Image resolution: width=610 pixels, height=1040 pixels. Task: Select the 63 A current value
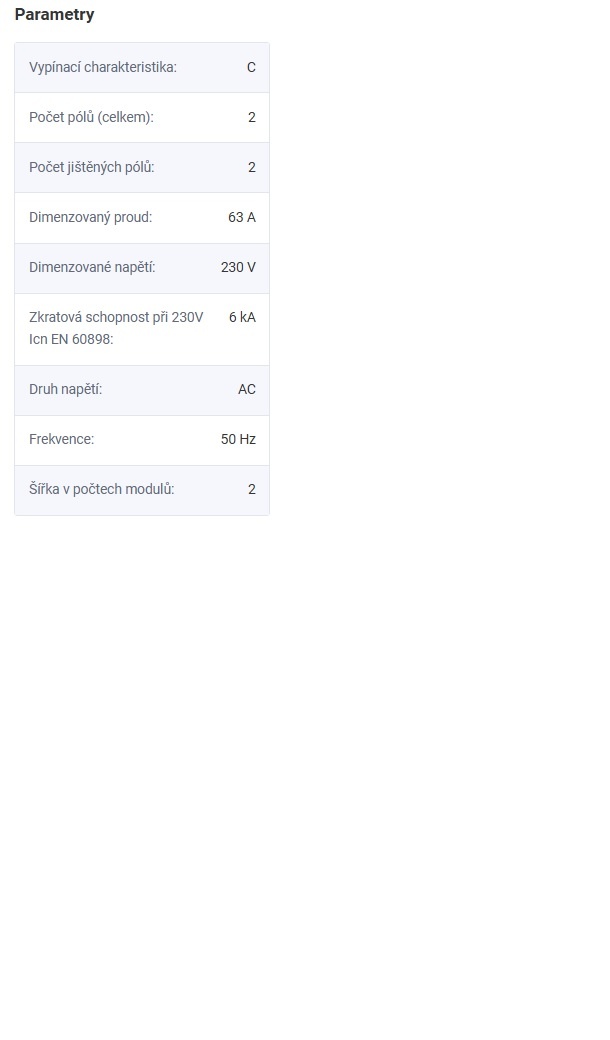point(242,217)
